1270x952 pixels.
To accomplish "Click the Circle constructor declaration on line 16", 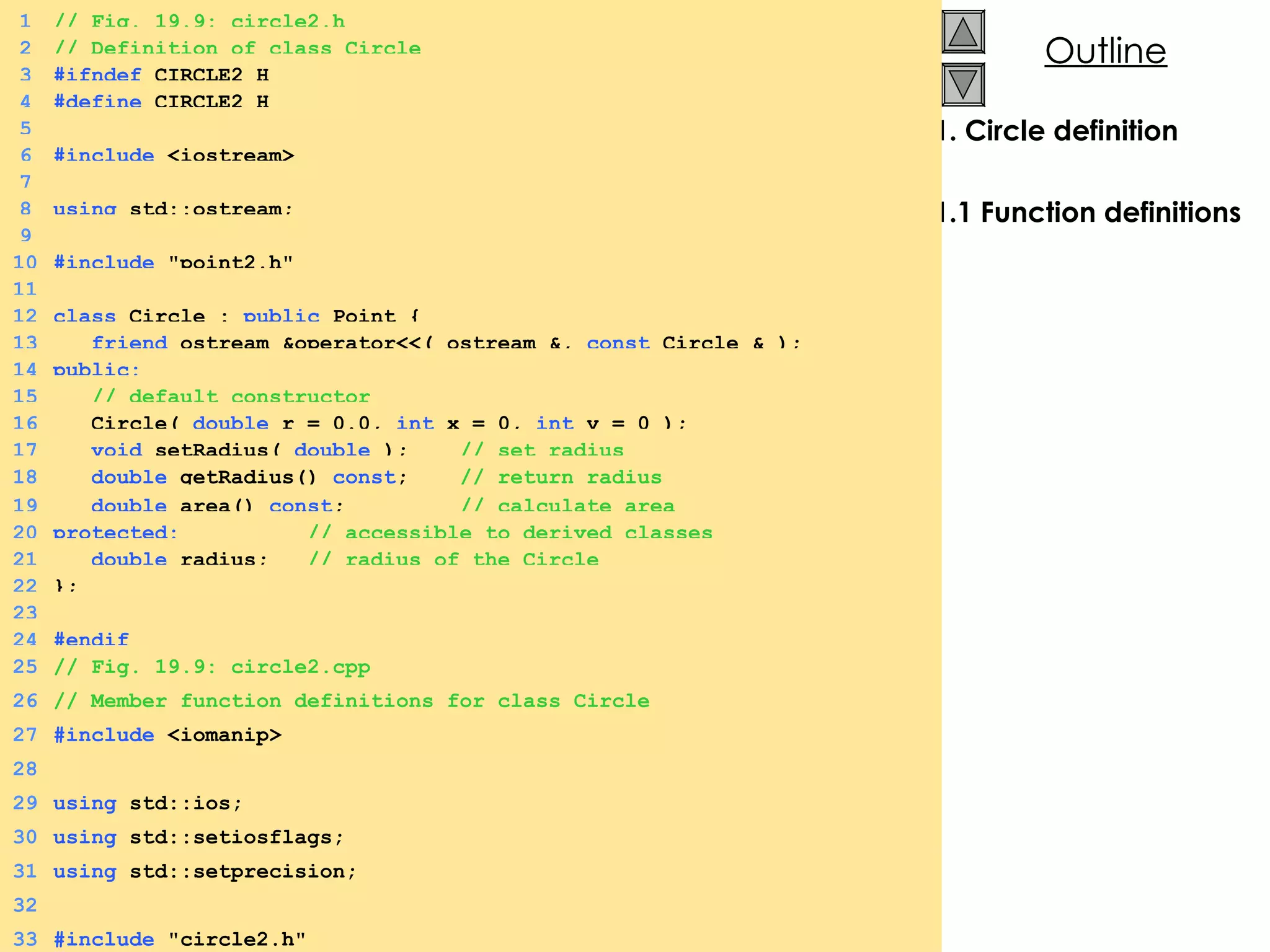I will click(389, 423).
